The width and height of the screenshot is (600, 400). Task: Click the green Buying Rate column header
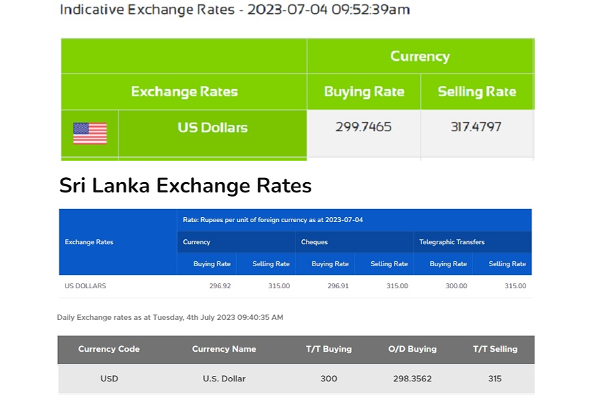click(x=364, y=91)
